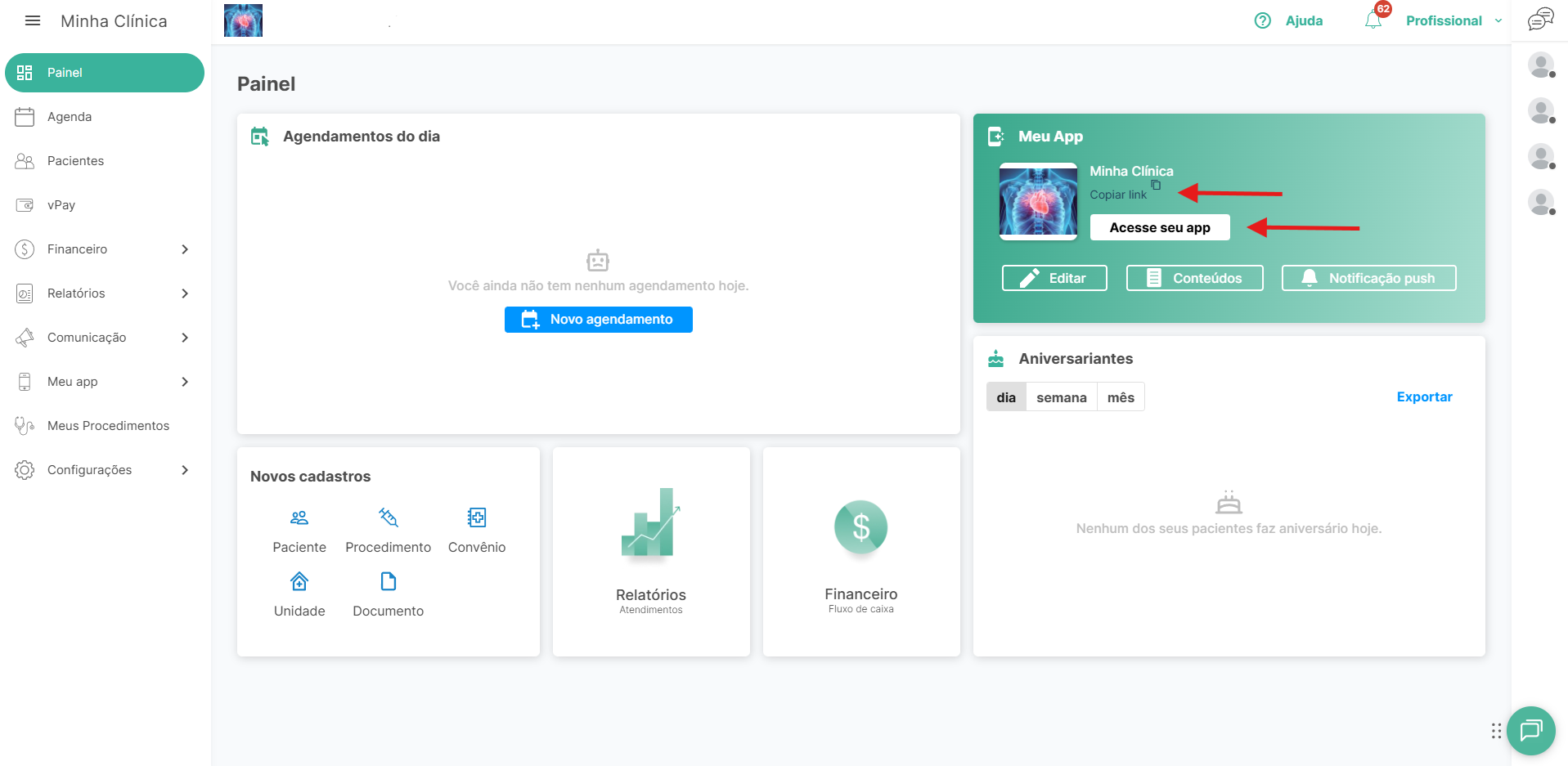Switch birthday filter to 'semana'
The image size is (1568, 766).
click(1061, 397)
